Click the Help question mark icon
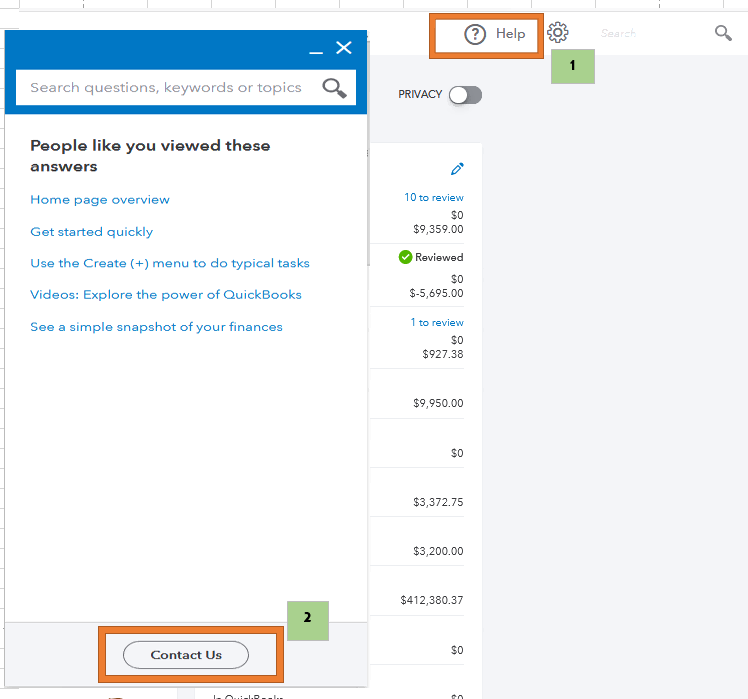The image size is (748, 699). click(475, 35)
